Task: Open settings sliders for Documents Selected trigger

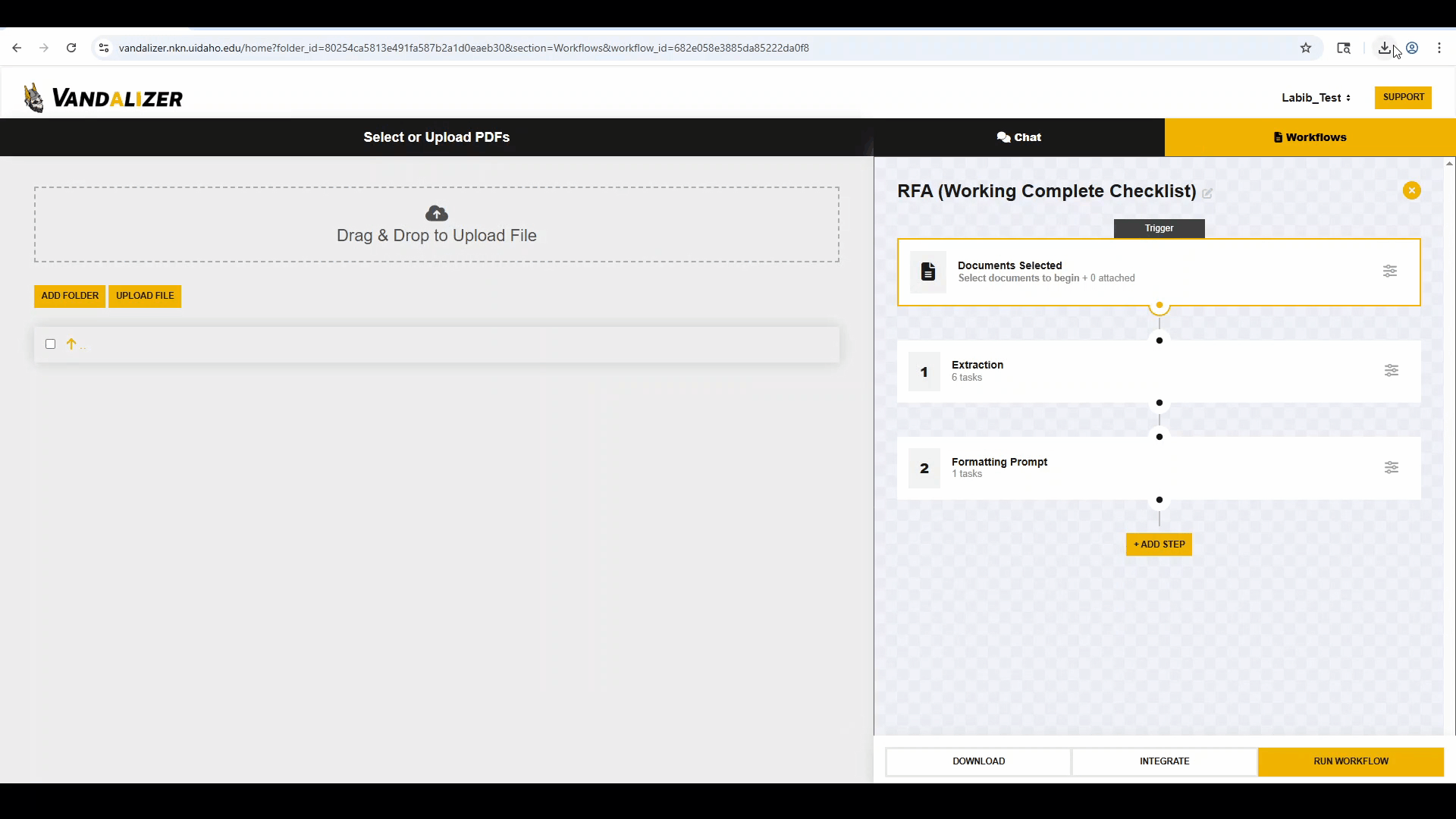Action: point(1389,271)
